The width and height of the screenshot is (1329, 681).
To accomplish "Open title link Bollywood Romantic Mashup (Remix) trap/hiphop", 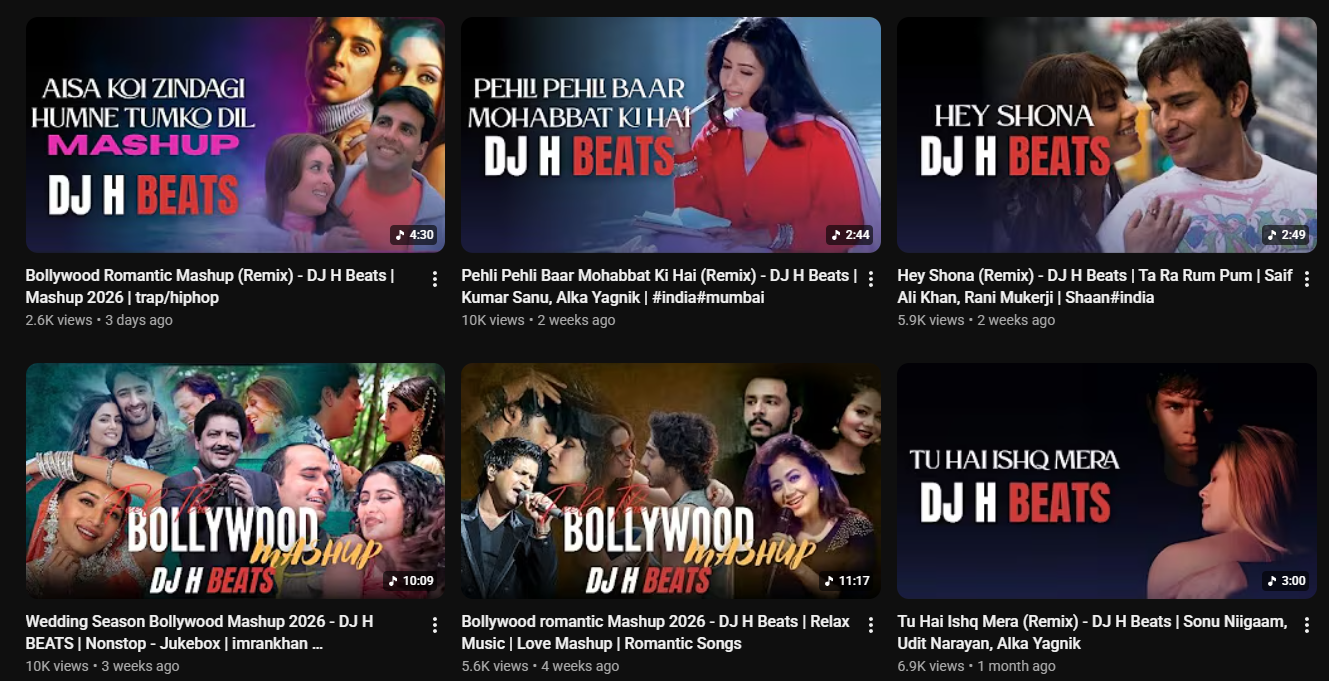I will [x=210, y=286].
